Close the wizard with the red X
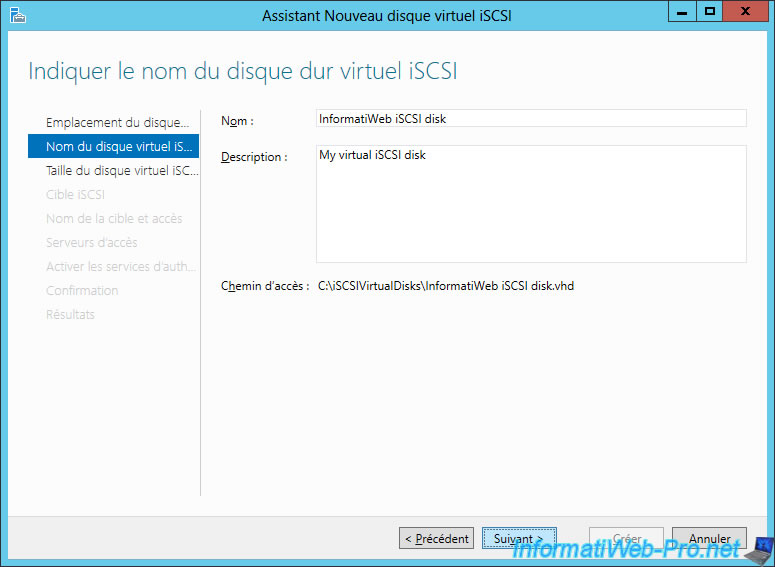Viewport: 775px width, 567px height. (x=747, y=12)
